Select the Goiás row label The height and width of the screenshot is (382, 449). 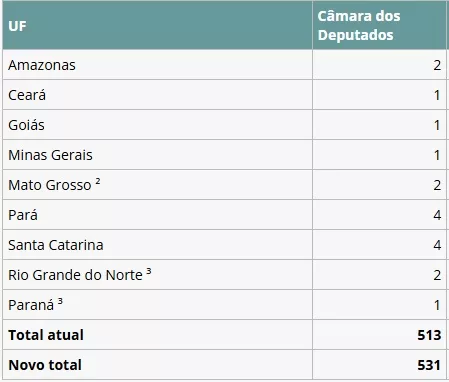click(26, 125)
